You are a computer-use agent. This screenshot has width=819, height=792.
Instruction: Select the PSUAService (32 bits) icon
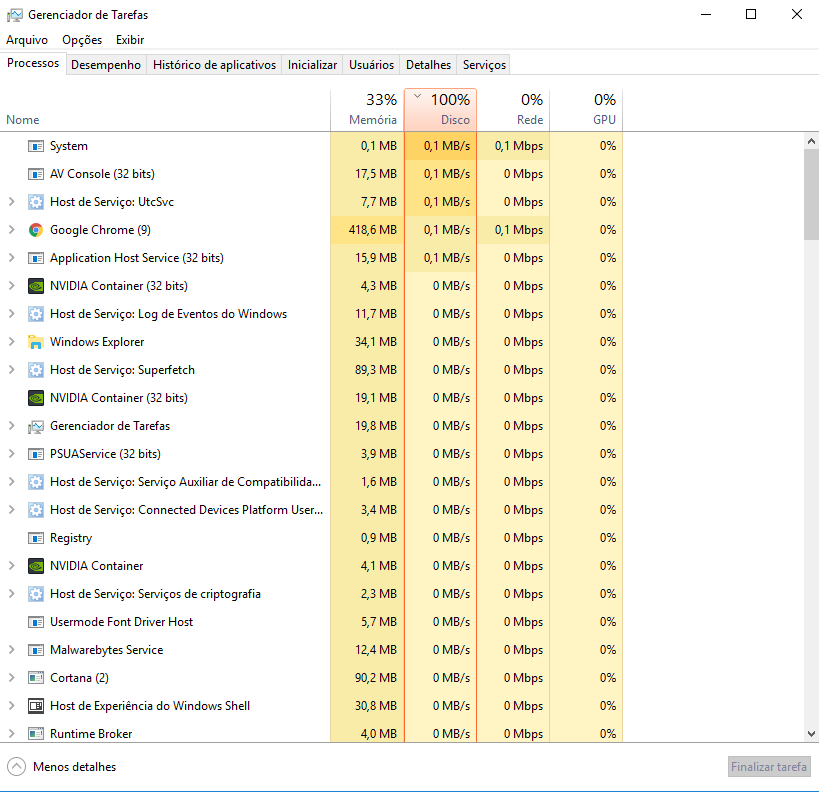pos(36,454)
